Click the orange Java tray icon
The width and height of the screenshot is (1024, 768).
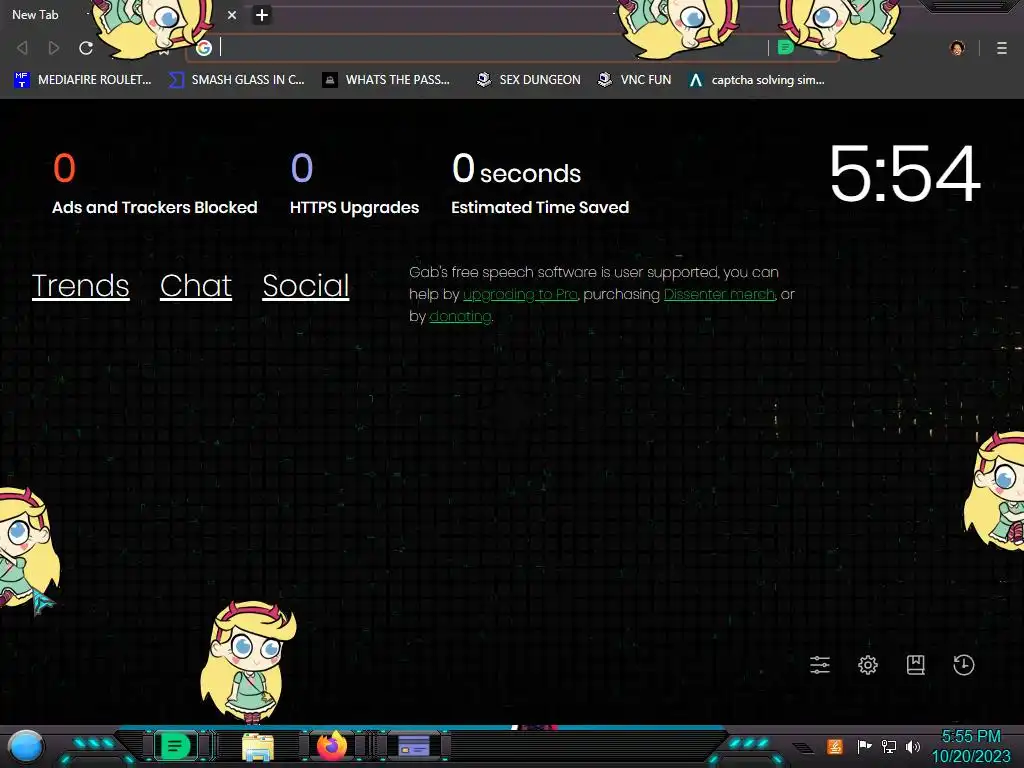click(835, 746)
